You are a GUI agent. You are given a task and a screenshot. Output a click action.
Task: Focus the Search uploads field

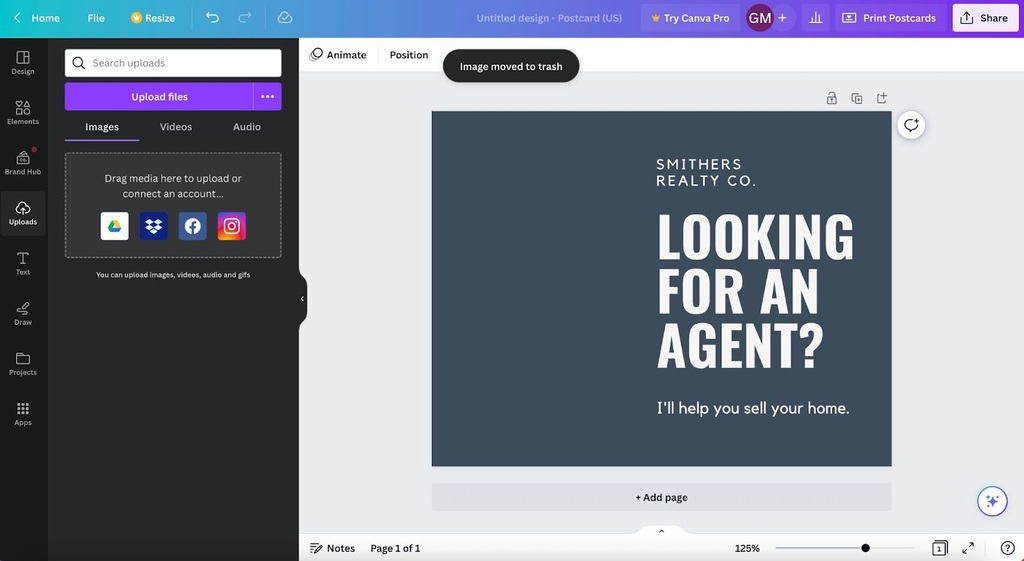point(173,63)
